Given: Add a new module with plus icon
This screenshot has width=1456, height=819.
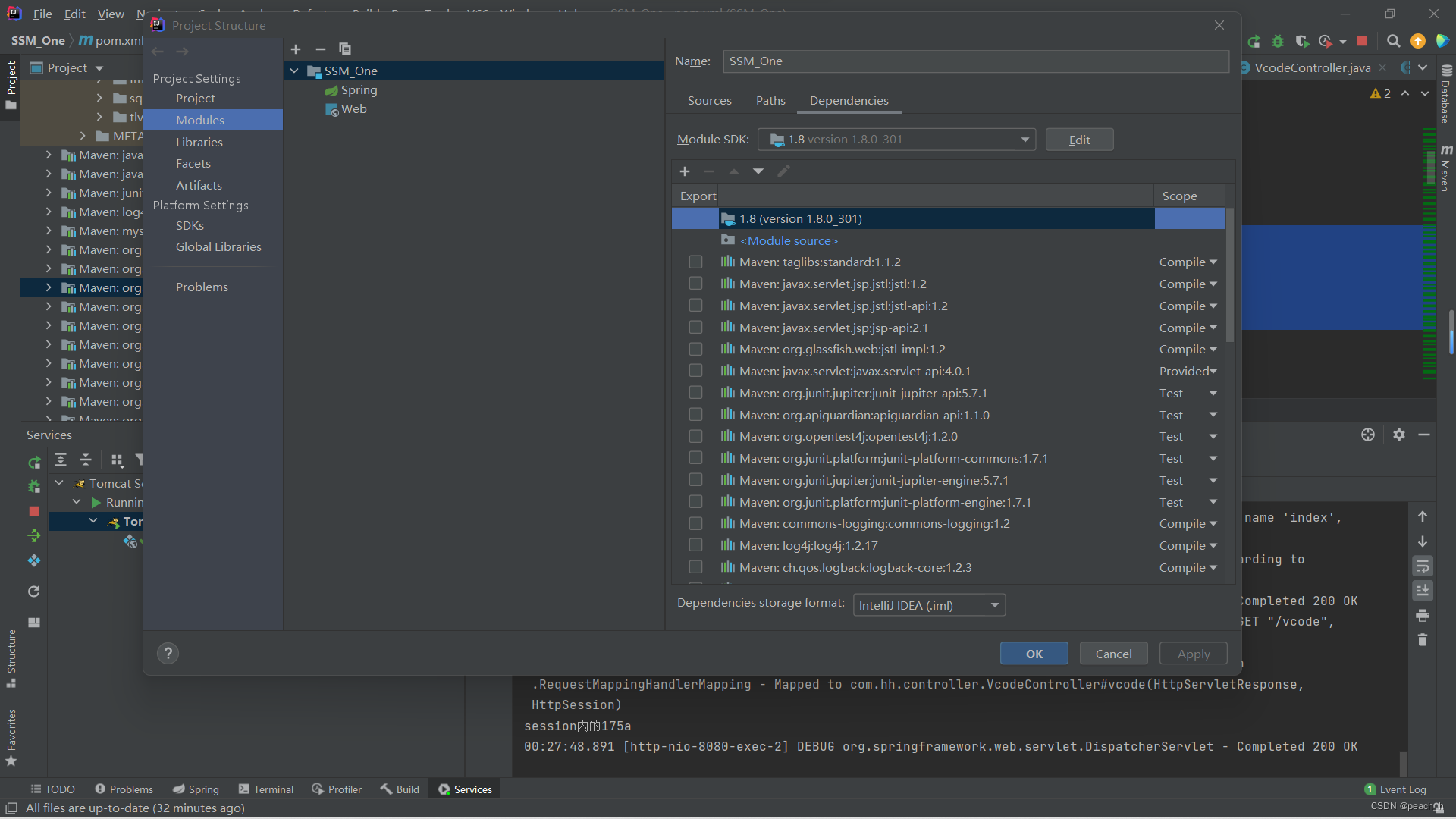Looking at the screenshot, I should pyautogui.click(x=296, y=49).
